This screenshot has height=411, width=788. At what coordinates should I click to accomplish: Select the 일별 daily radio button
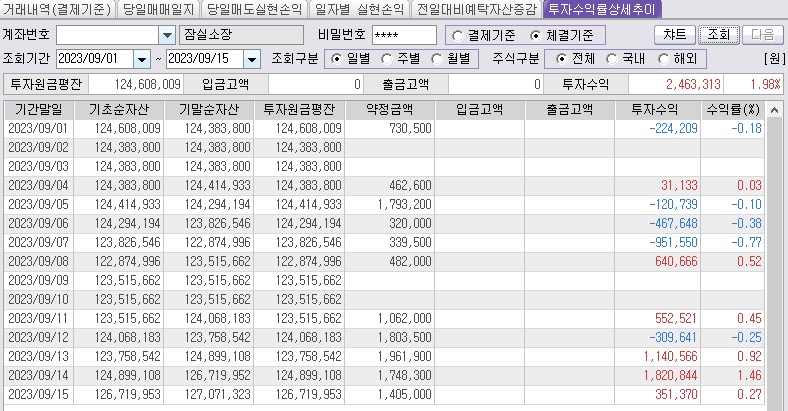337,59
